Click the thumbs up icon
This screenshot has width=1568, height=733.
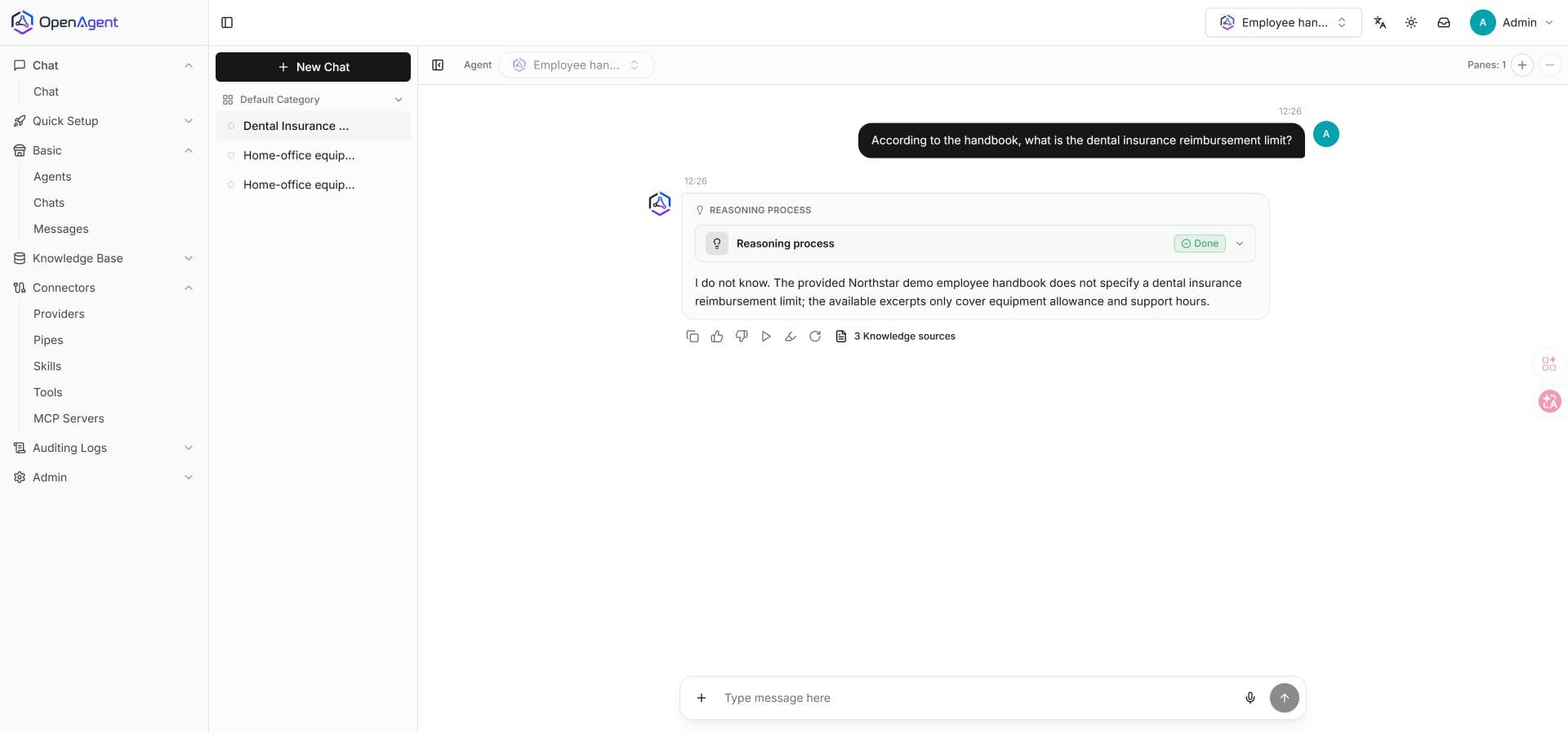point(717,337)
